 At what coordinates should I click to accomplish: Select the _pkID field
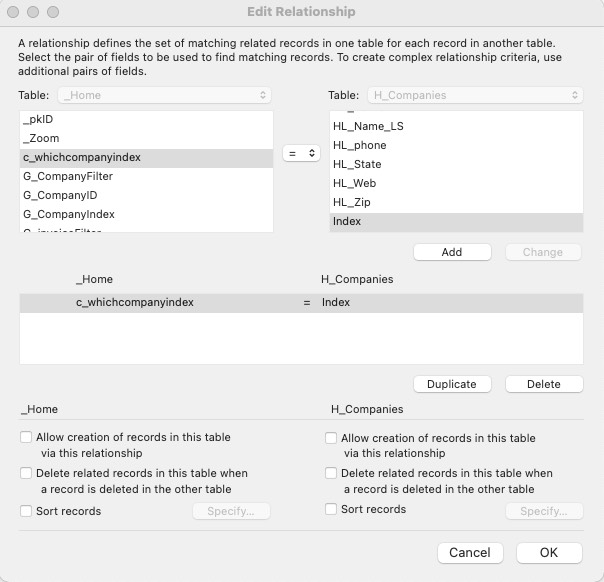[146, 119]
